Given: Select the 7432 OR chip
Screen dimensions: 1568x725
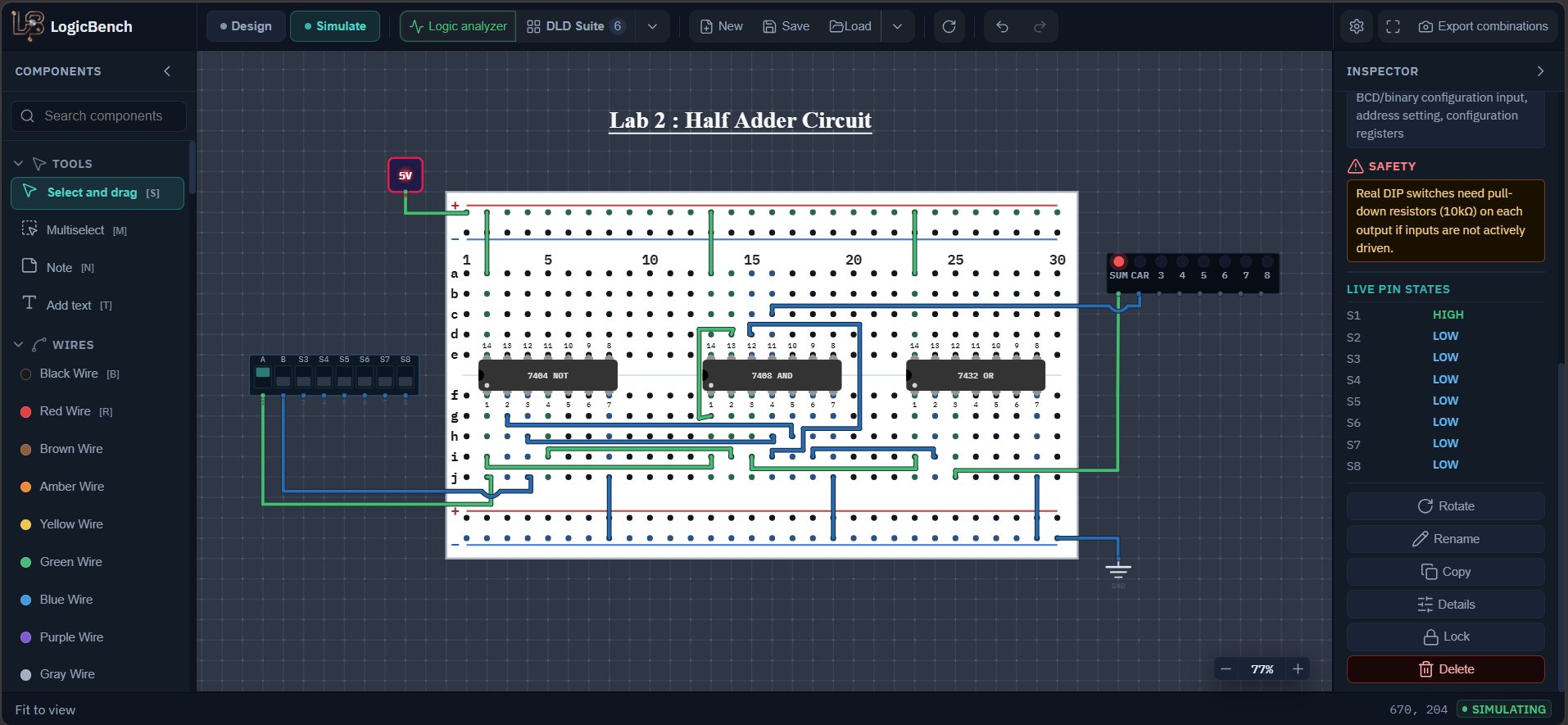Looking at the screenshot, I should [976, 375].
